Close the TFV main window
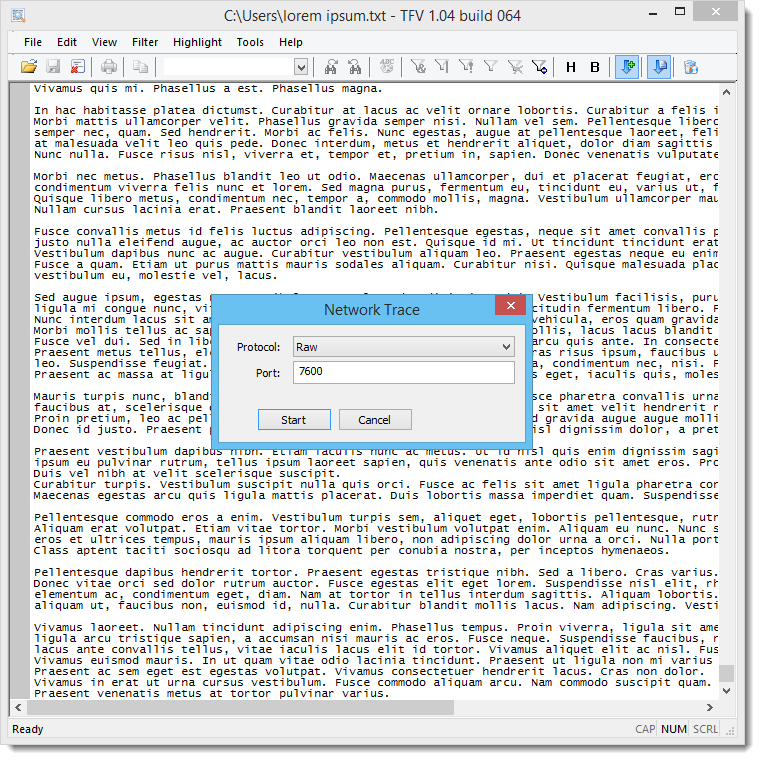 pos(716,11)
